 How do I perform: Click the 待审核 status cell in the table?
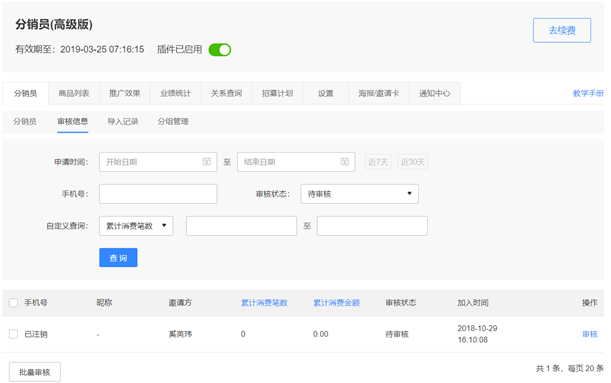tap(397, 334)
